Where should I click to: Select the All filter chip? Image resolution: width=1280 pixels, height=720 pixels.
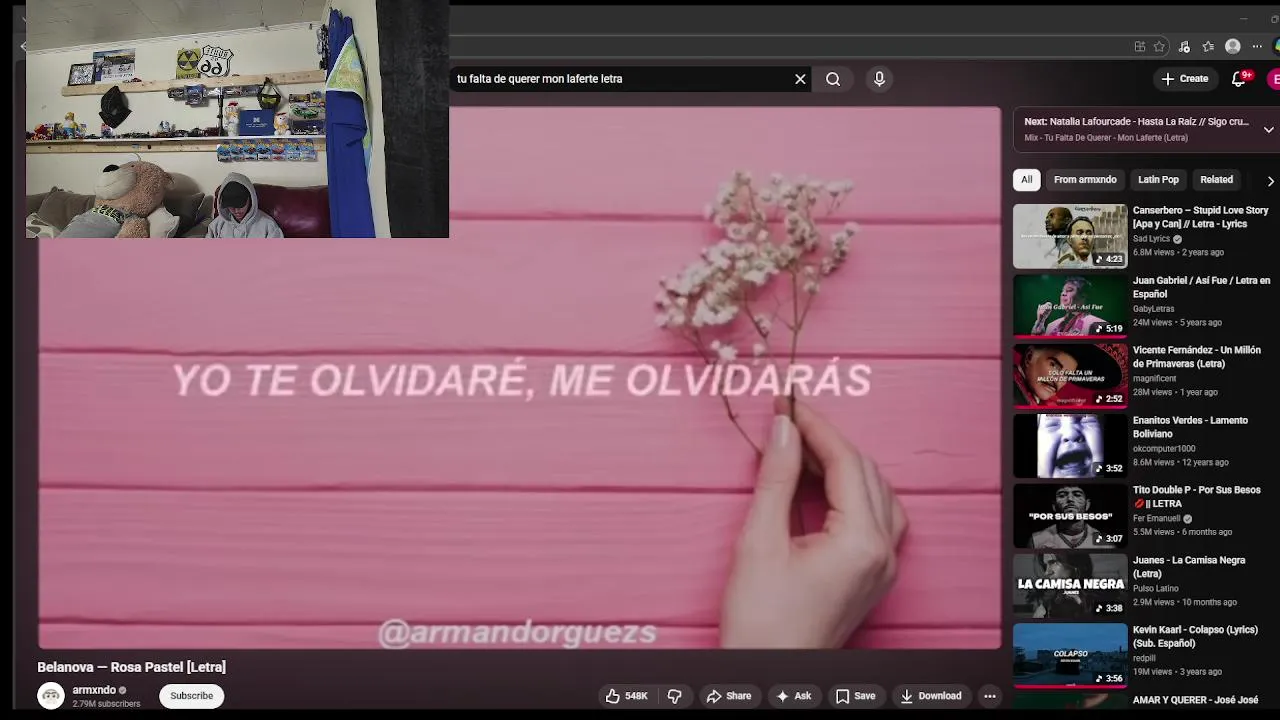point(1026,180)
